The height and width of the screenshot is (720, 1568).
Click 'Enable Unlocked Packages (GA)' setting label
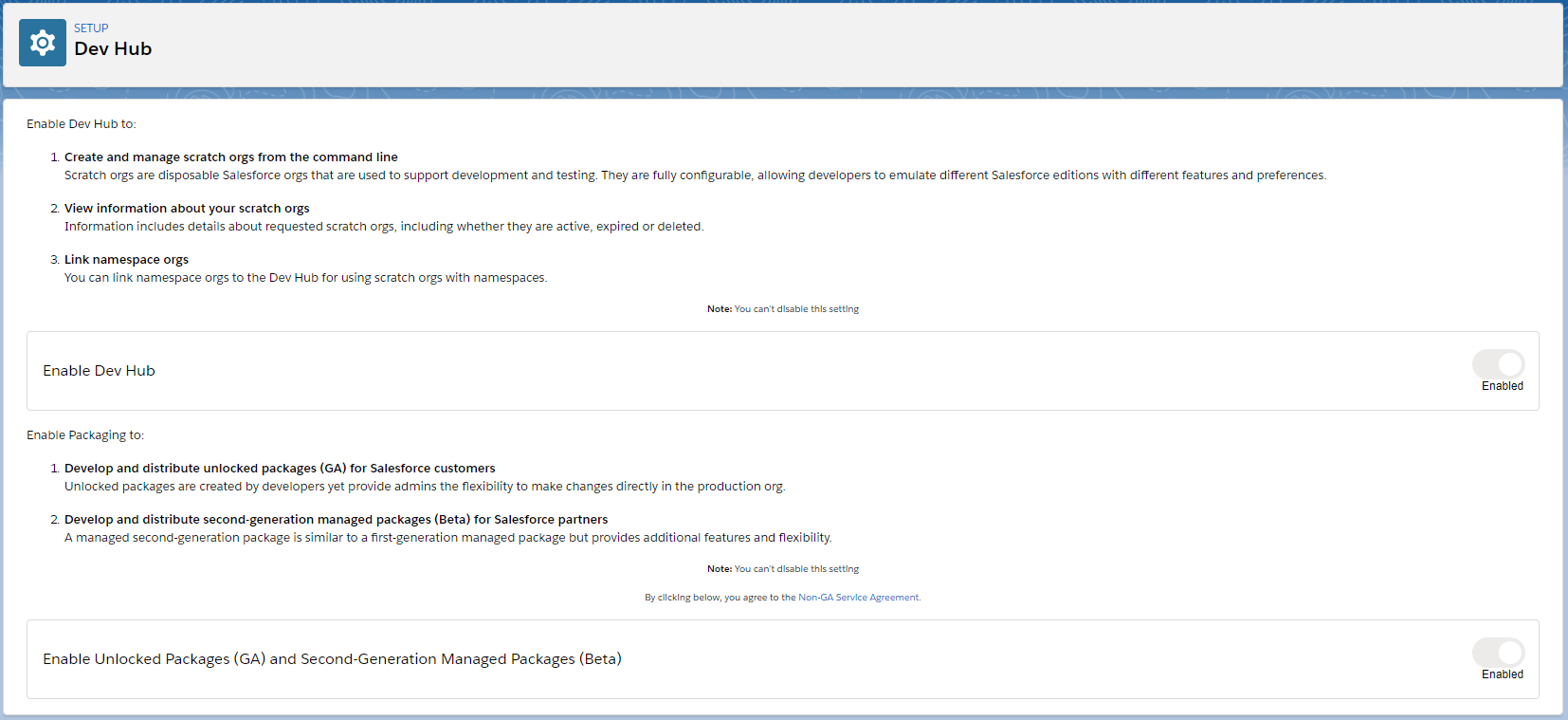tap(332, 659)
